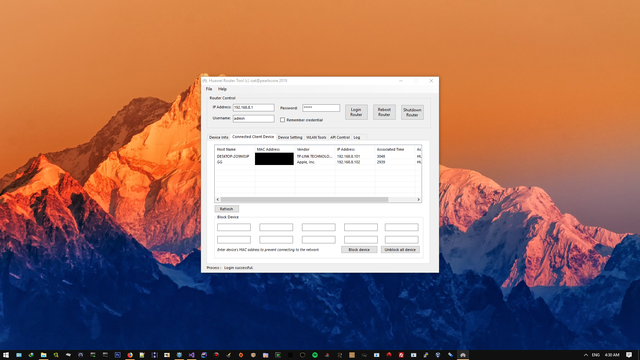Viewport: 640px width, 360px height.
Task: Click the table's horizontal scrollbar thumb
Action: coord(304,200)
